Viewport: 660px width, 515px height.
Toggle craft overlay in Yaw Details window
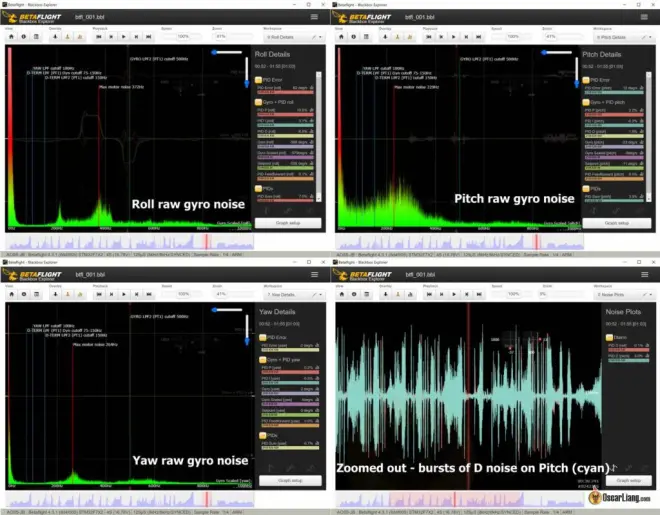[x=55, y=294]
